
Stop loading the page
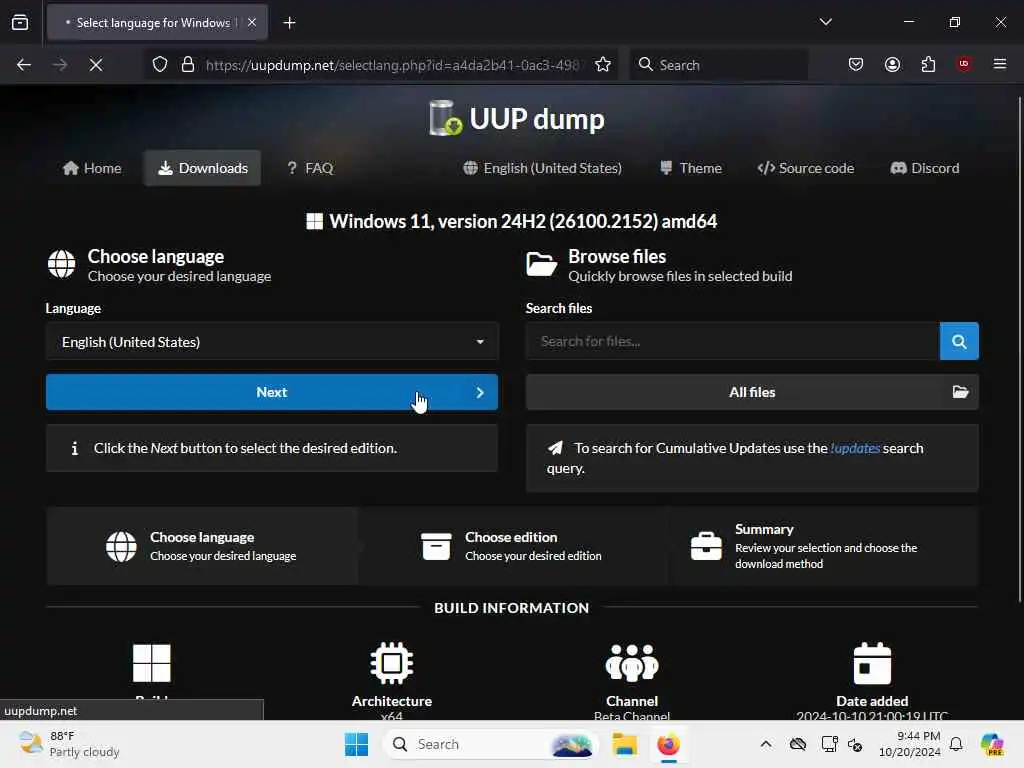[96, 65]
